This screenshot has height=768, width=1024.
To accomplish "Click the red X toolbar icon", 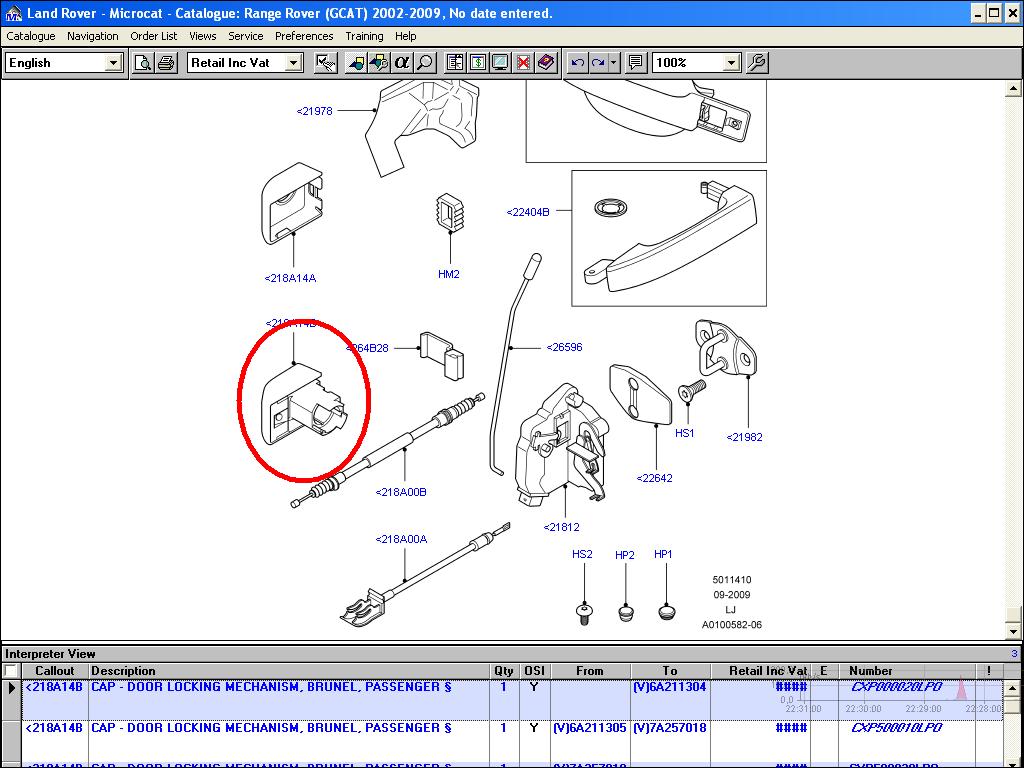I will pyautogui.click(x=523, y=63).
